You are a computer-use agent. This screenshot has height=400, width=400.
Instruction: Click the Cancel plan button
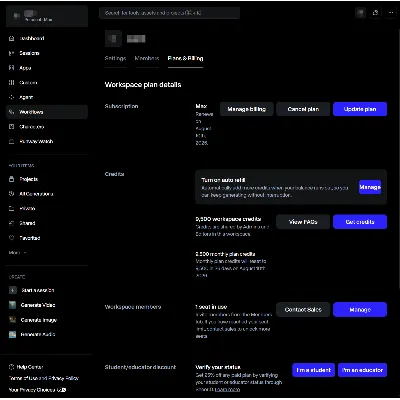(303, 109)
